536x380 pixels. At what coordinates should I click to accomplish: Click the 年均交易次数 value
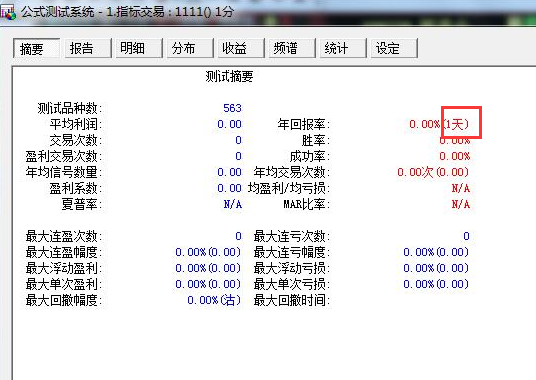[x=433, y=172]
